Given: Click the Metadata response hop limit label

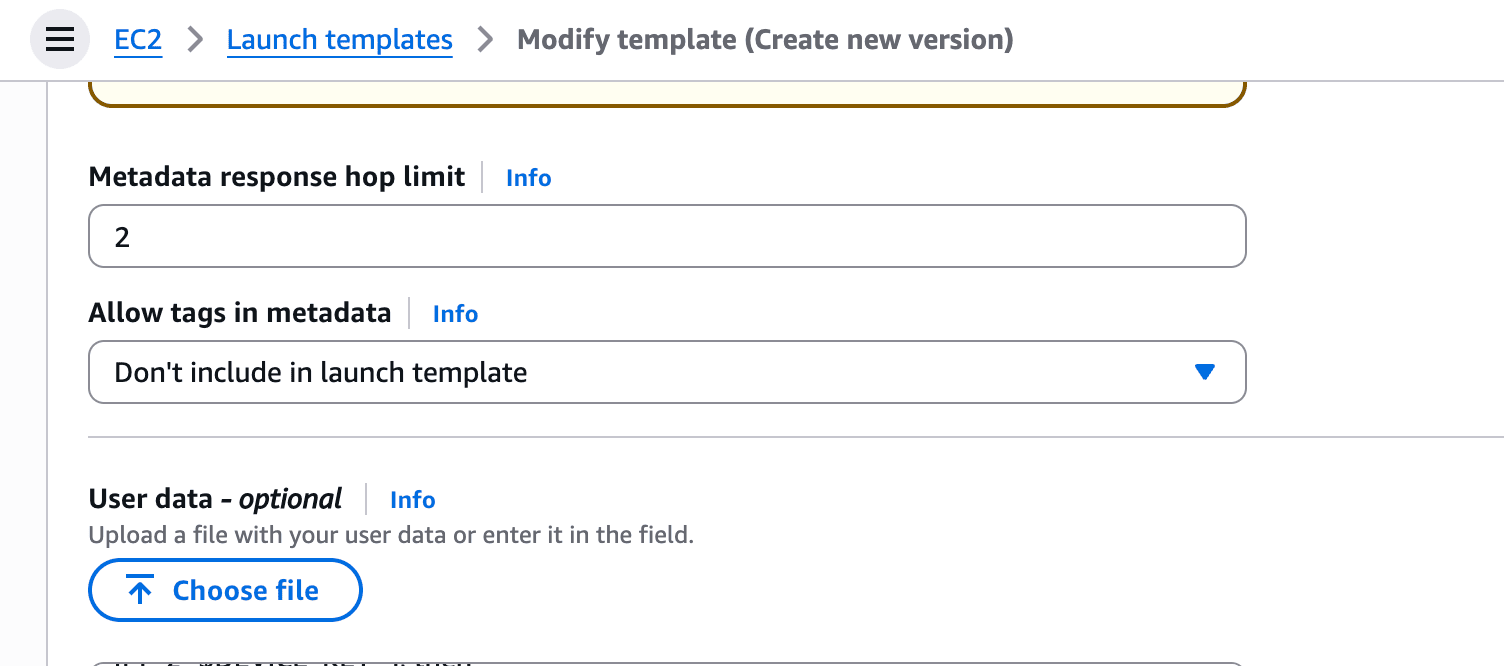Looking at the screenshot, I should click(x=277, y=177).
